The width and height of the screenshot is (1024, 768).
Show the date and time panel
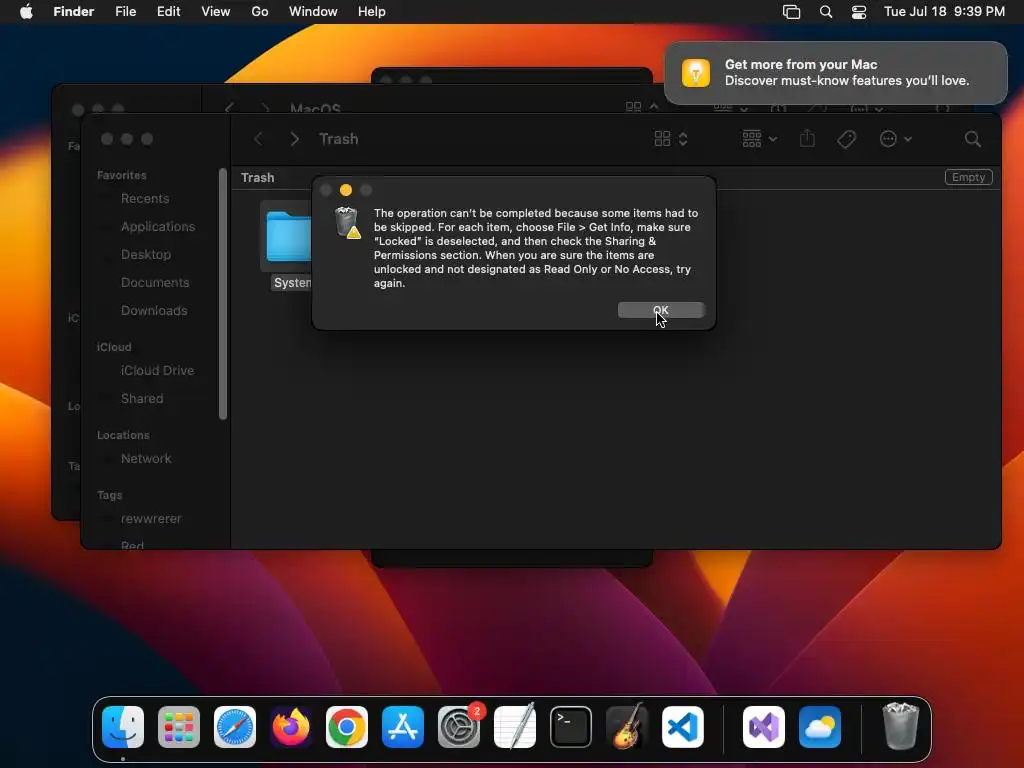click(x=944, y=11)
